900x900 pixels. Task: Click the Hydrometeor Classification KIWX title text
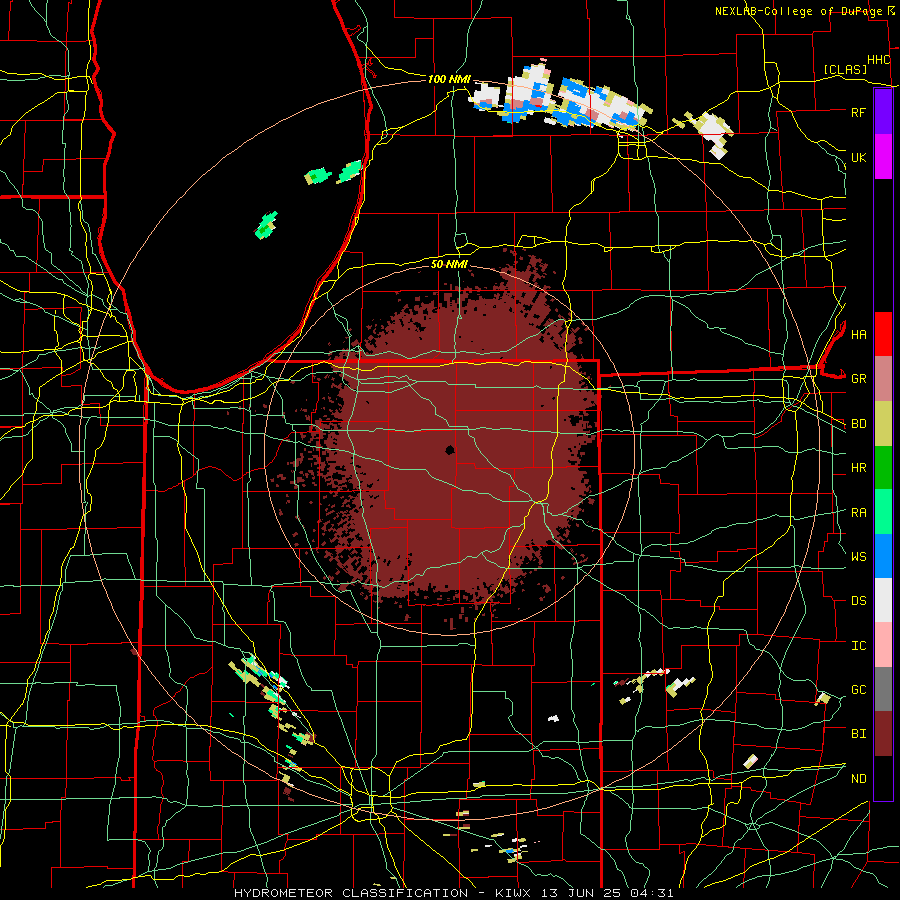pyautogui.click(x=453, y=893)
